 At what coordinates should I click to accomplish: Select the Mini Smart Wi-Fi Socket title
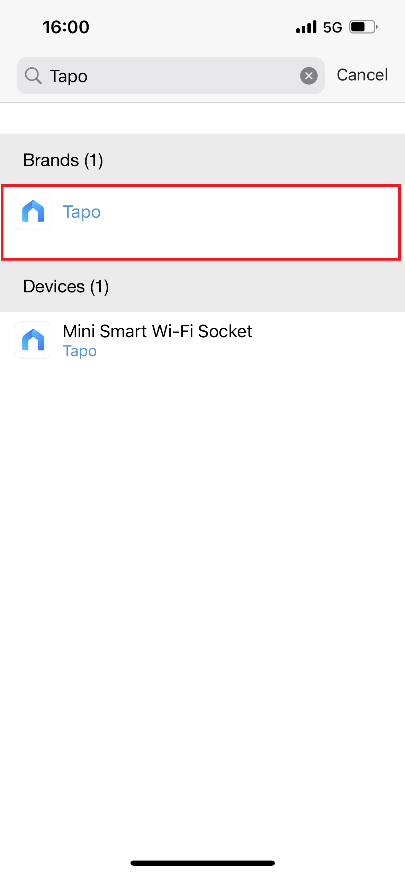point(157,331)
